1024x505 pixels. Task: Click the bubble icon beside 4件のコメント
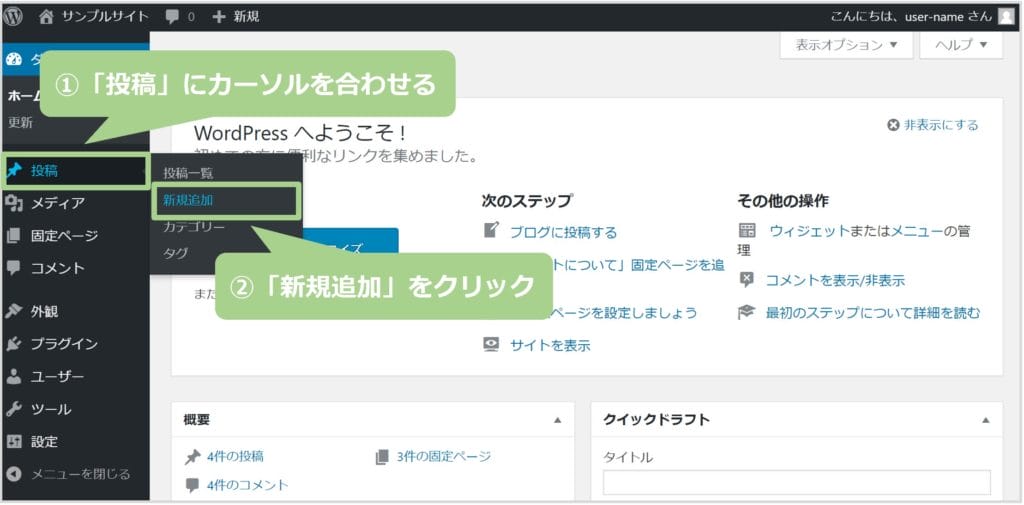coord(192,485)
